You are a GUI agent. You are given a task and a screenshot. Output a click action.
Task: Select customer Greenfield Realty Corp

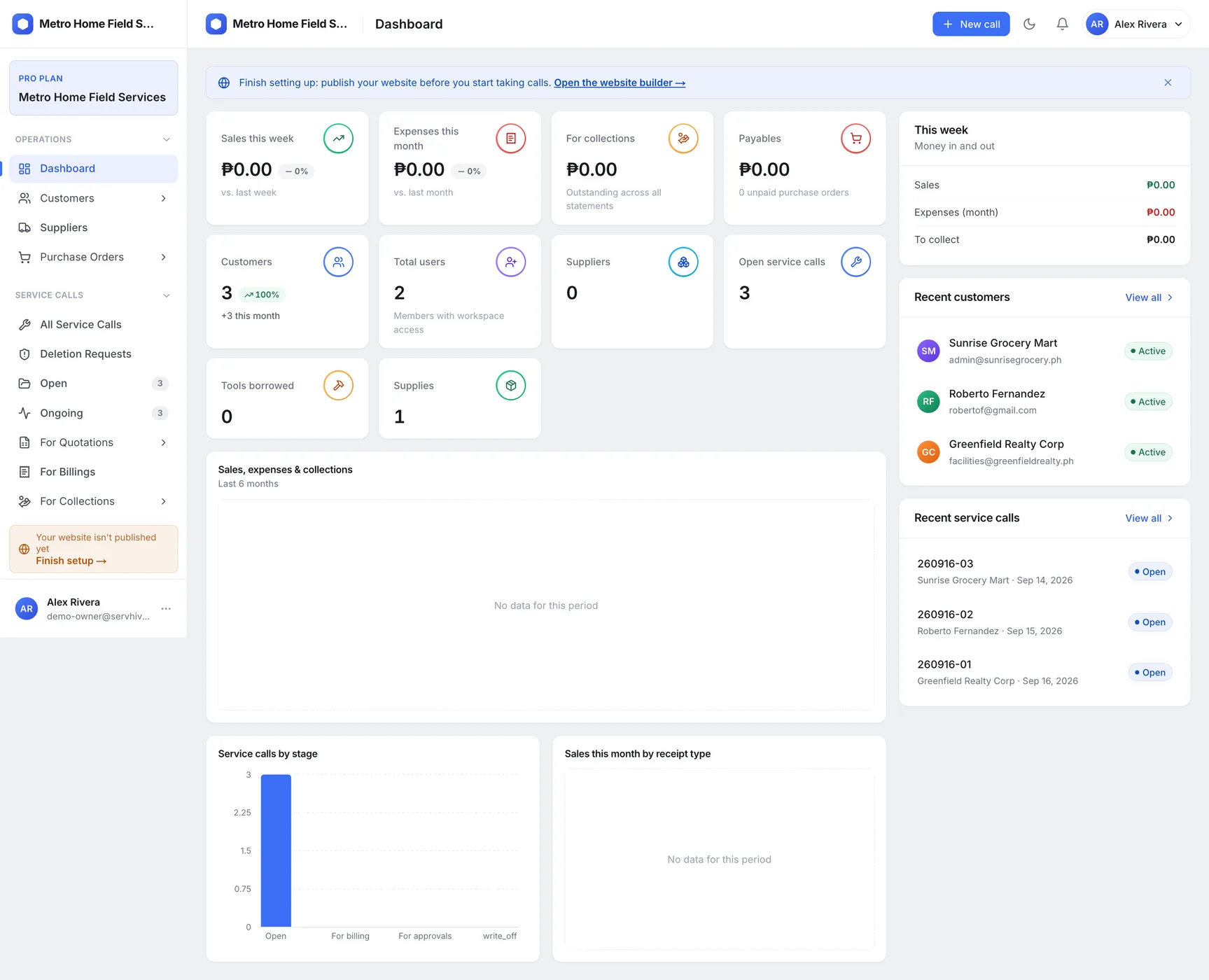(x=1044, y=451)
